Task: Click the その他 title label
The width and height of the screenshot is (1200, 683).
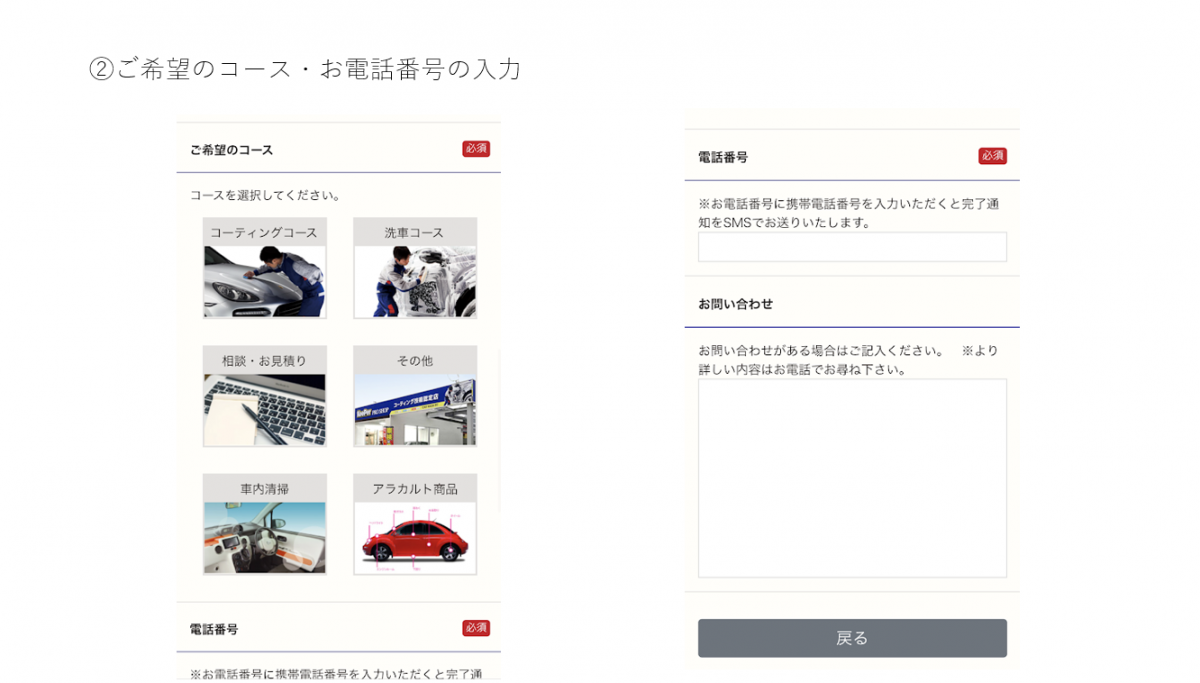Action: (414, 360)
